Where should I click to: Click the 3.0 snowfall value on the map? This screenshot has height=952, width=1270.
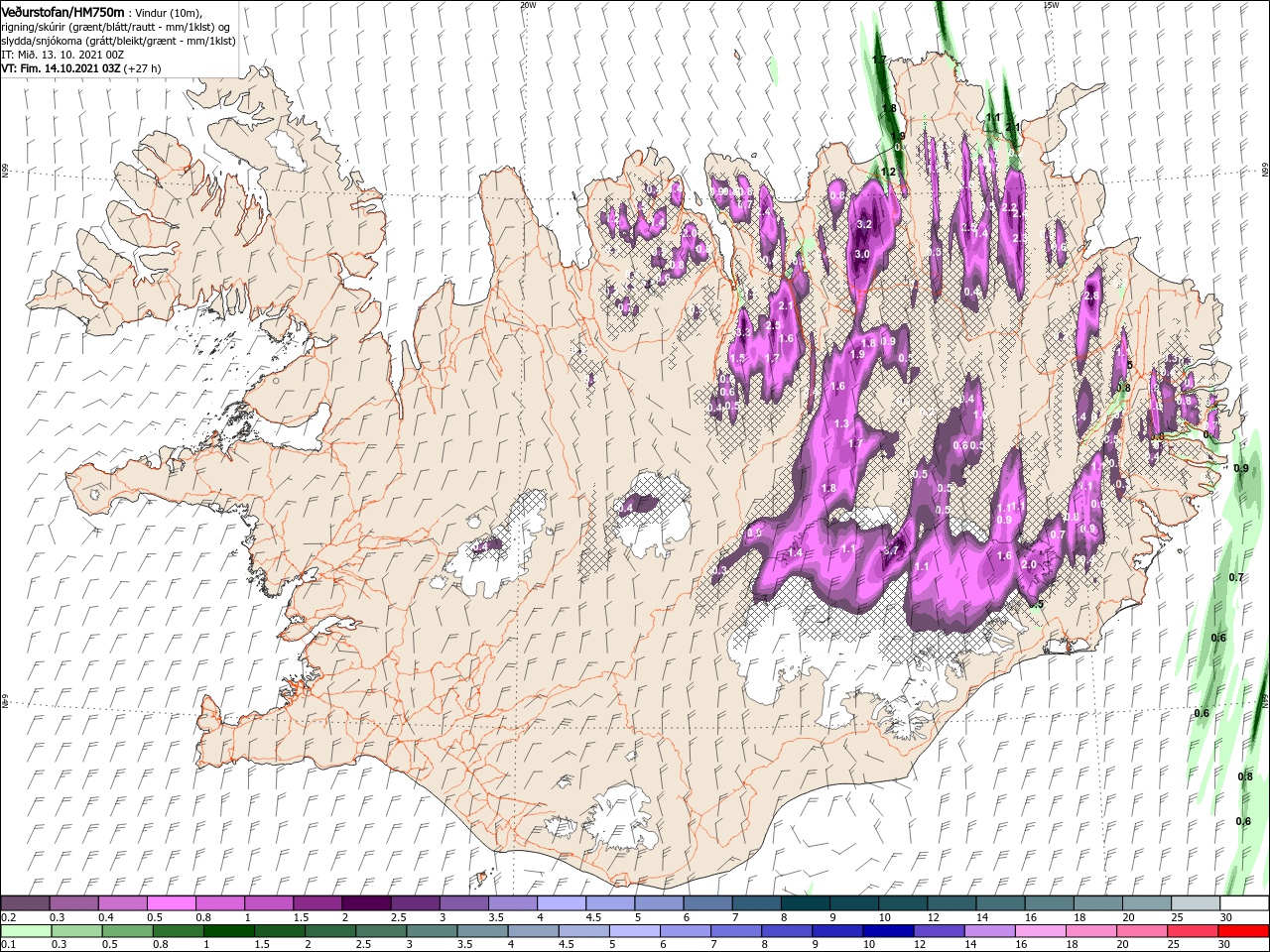click(862, 254)
